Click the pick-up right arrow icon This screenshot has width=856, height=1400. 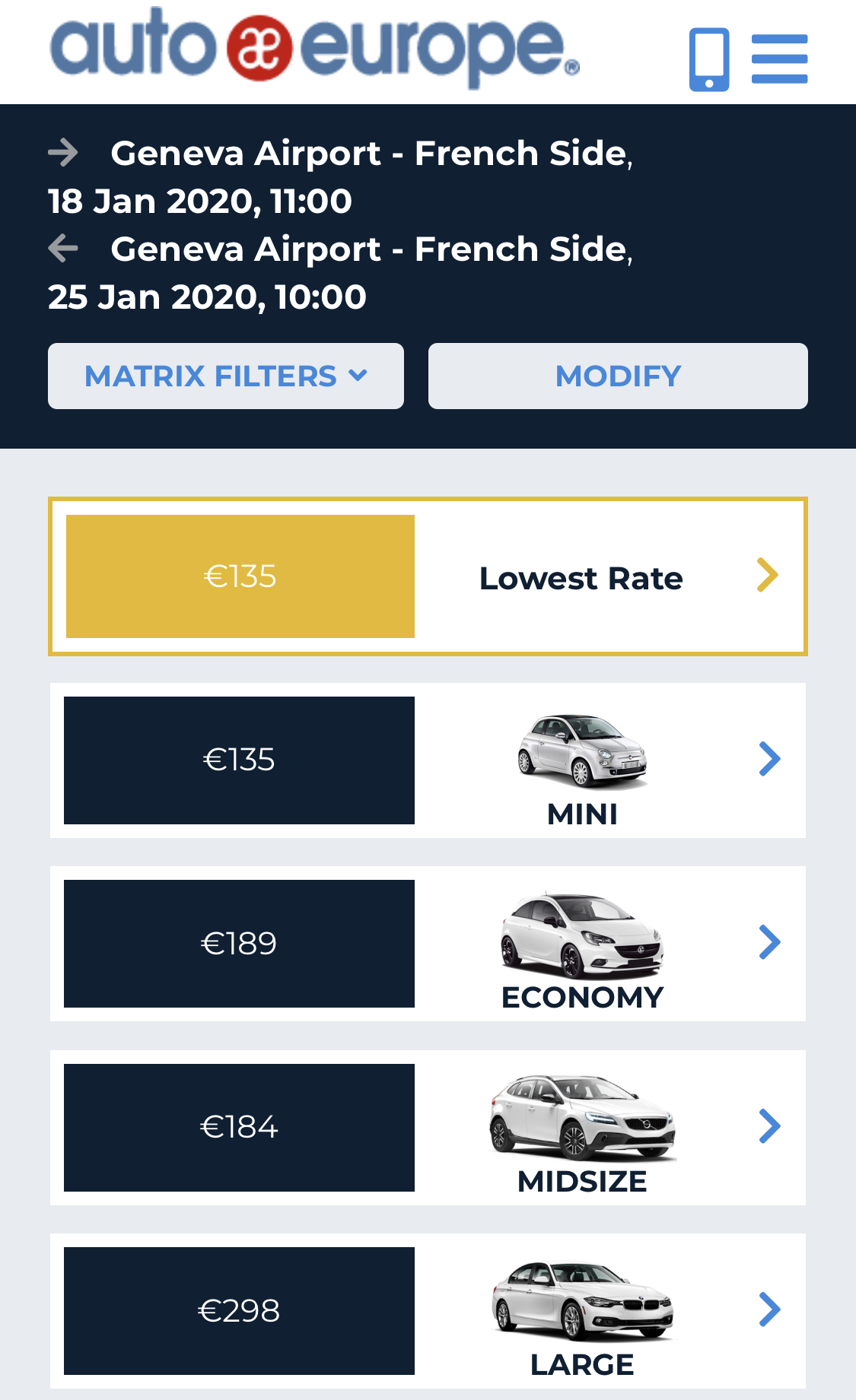63,153
